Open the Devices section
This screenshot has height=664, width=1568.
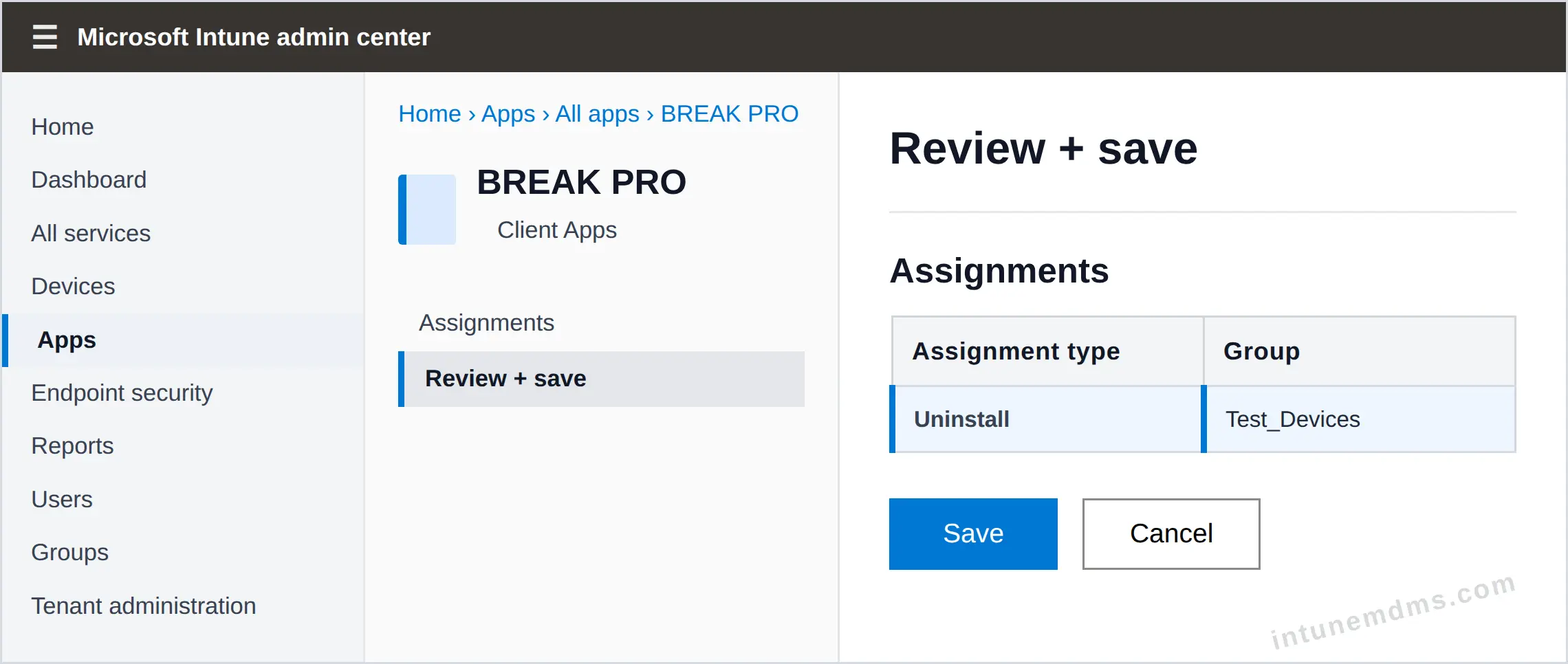point(73,287)
